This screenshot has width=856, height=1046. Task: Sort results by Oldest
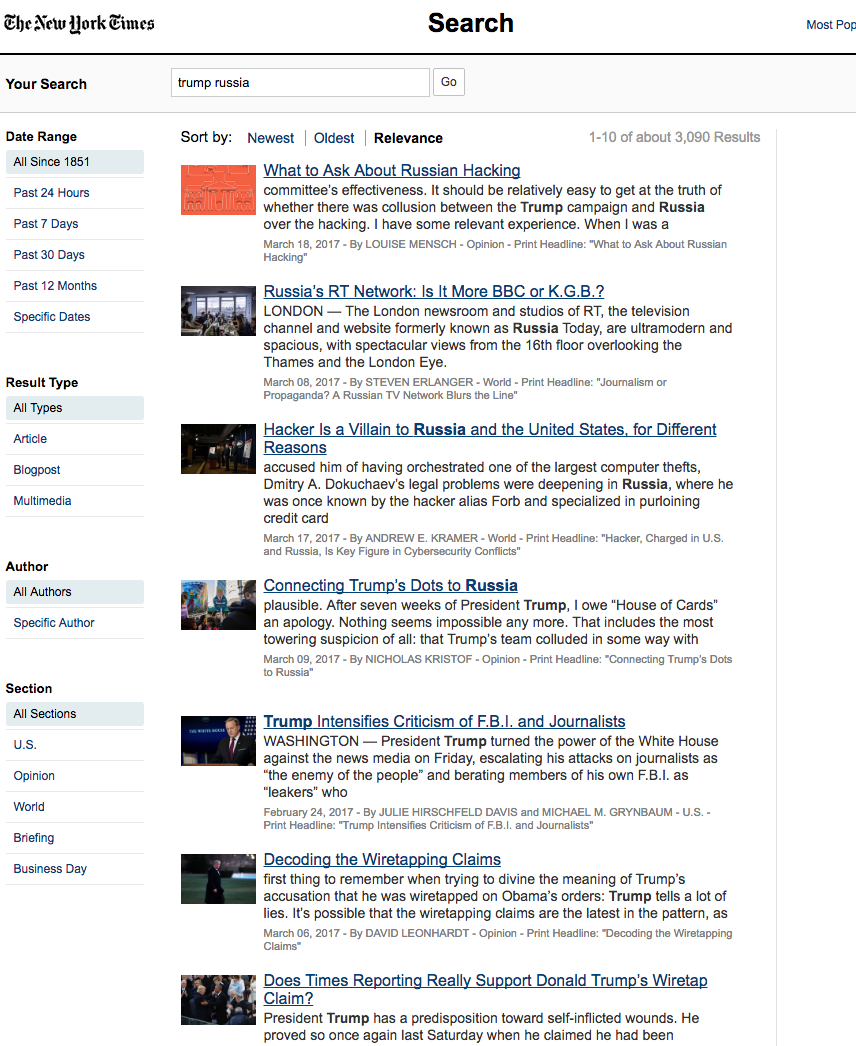click(334, 138)
